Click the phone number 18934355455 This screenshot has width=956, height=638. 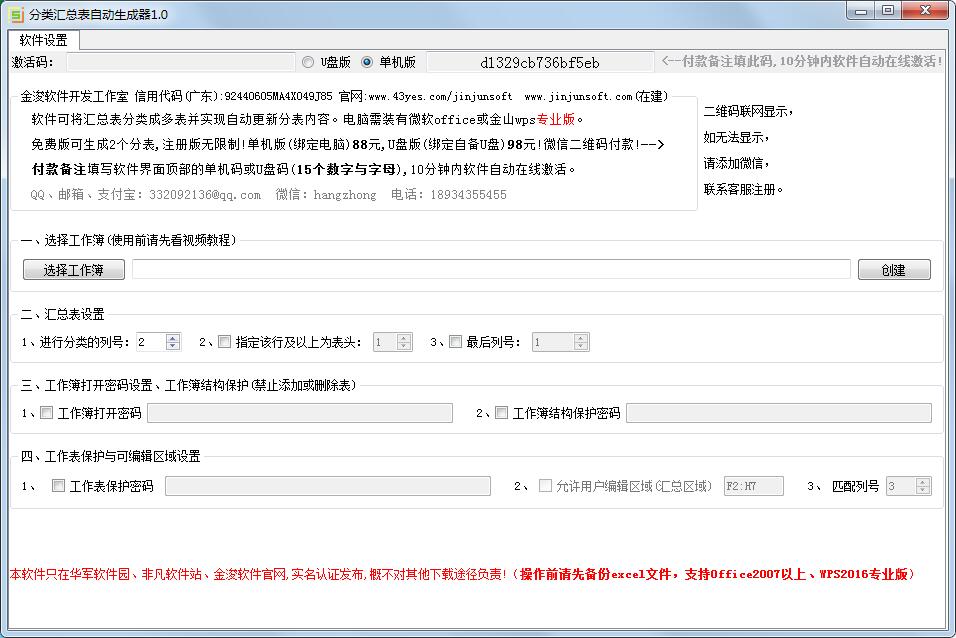pyautogui.click(x=468, y=195)
